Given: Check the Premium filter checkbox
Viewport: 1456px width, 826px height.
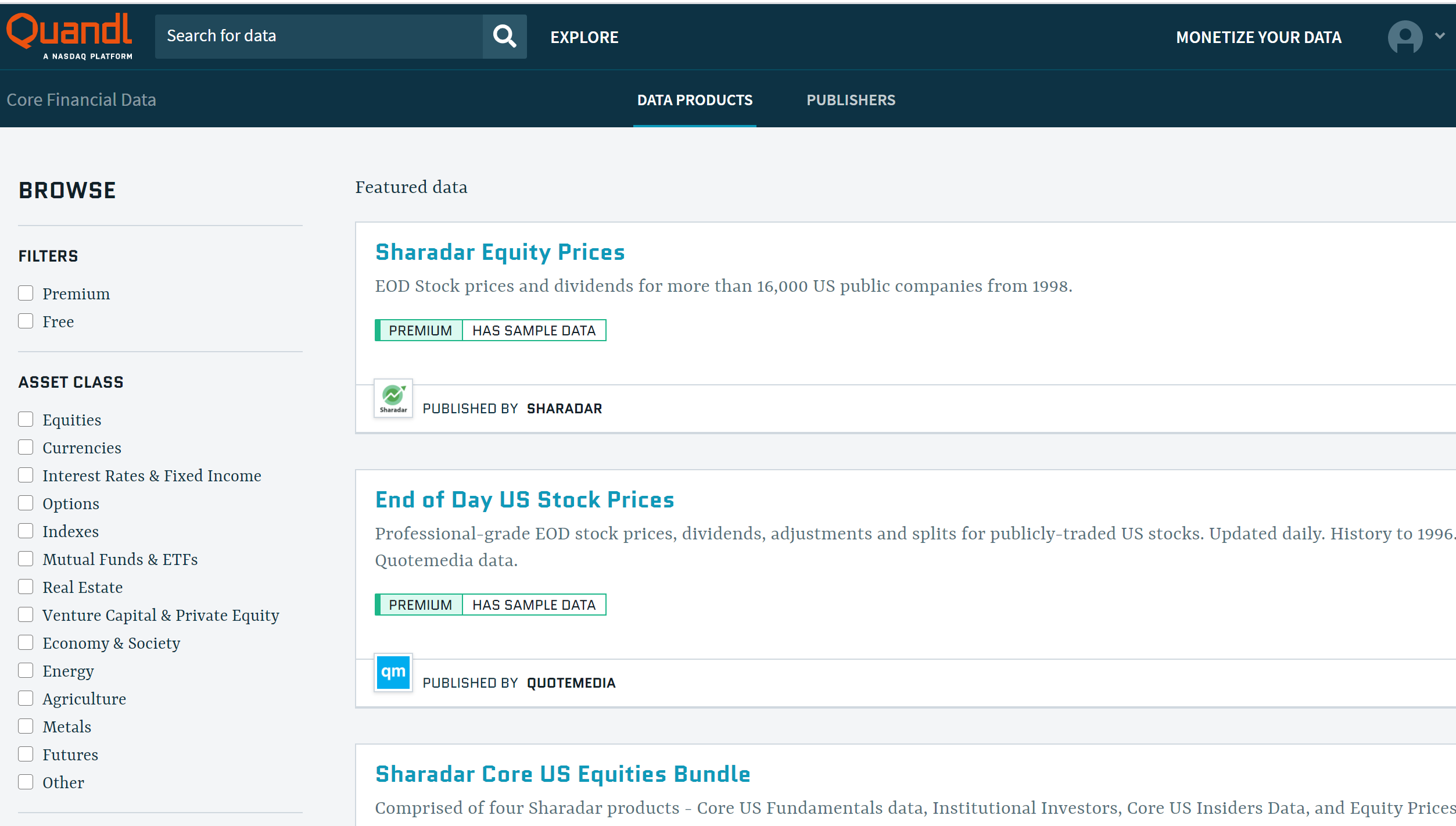Looking at the screenshot, I should (x=26, y=293).
